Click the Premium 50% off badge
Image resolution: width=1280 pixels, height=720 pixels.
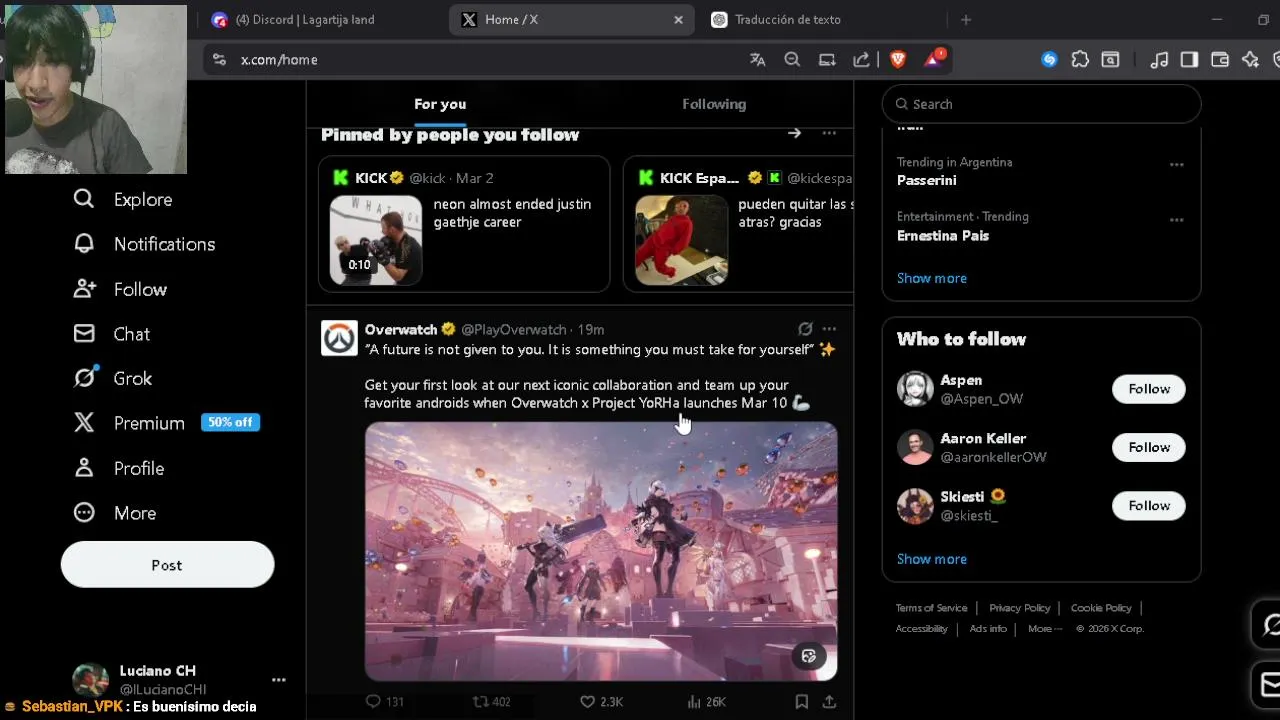230,422
